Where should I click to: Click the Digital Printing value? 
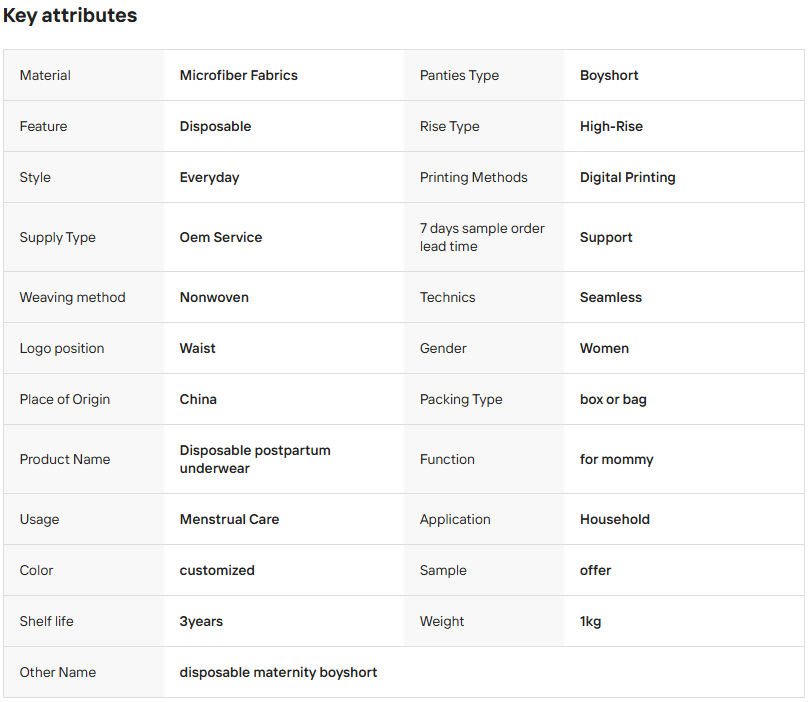tap(627, 177)
